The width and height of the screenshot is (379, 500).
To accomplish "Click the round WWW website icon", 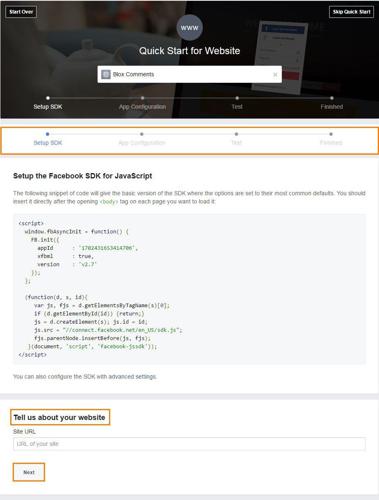I will click(189, 28).
